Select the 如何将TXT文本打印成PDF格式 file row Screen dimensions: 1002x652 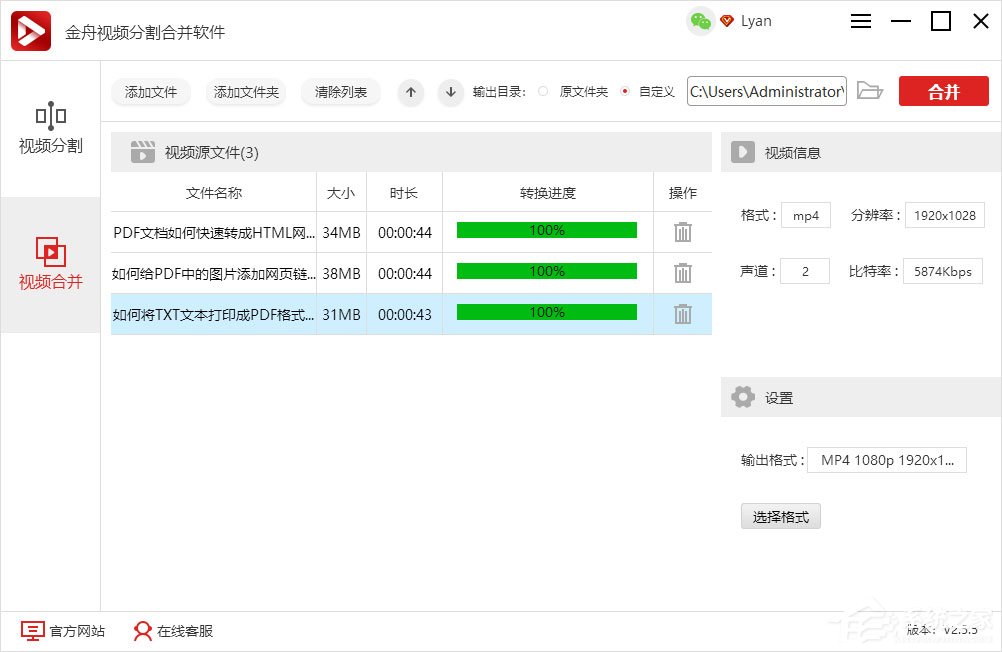coord(300,313)
